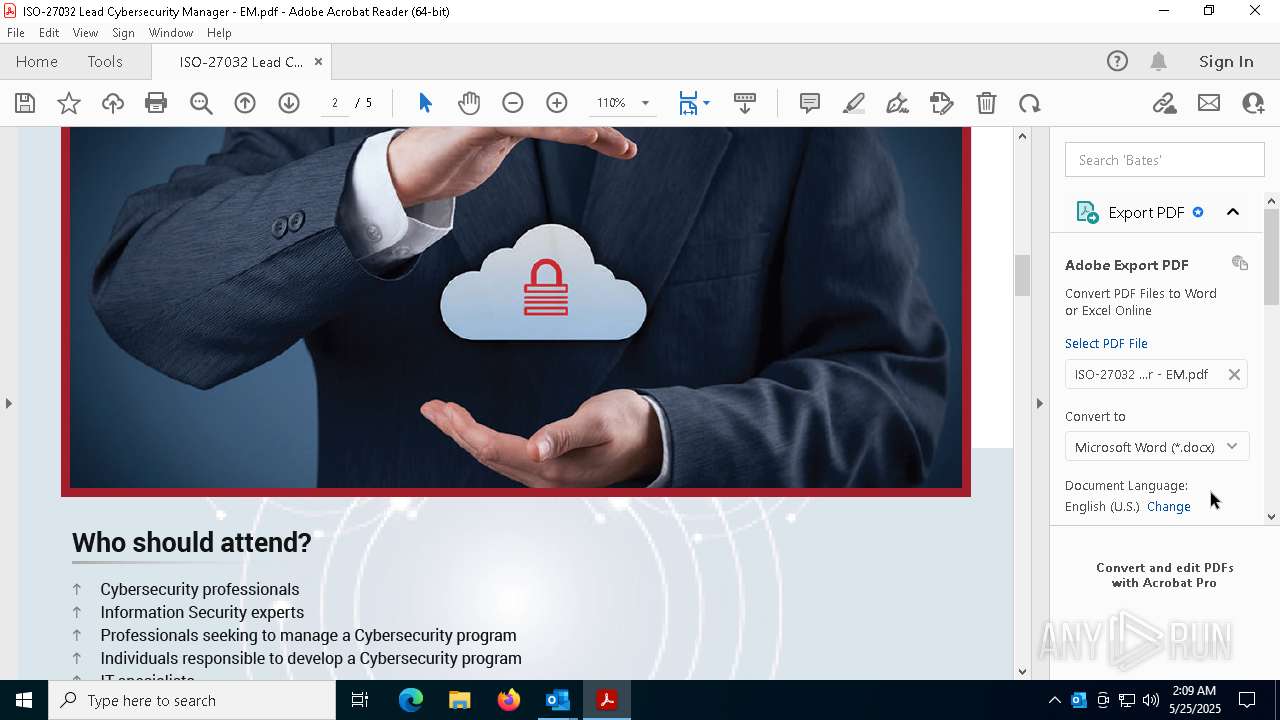Click the page number field
The width and height of the screenshot is (1280, 720).
[x=335, y=103]
